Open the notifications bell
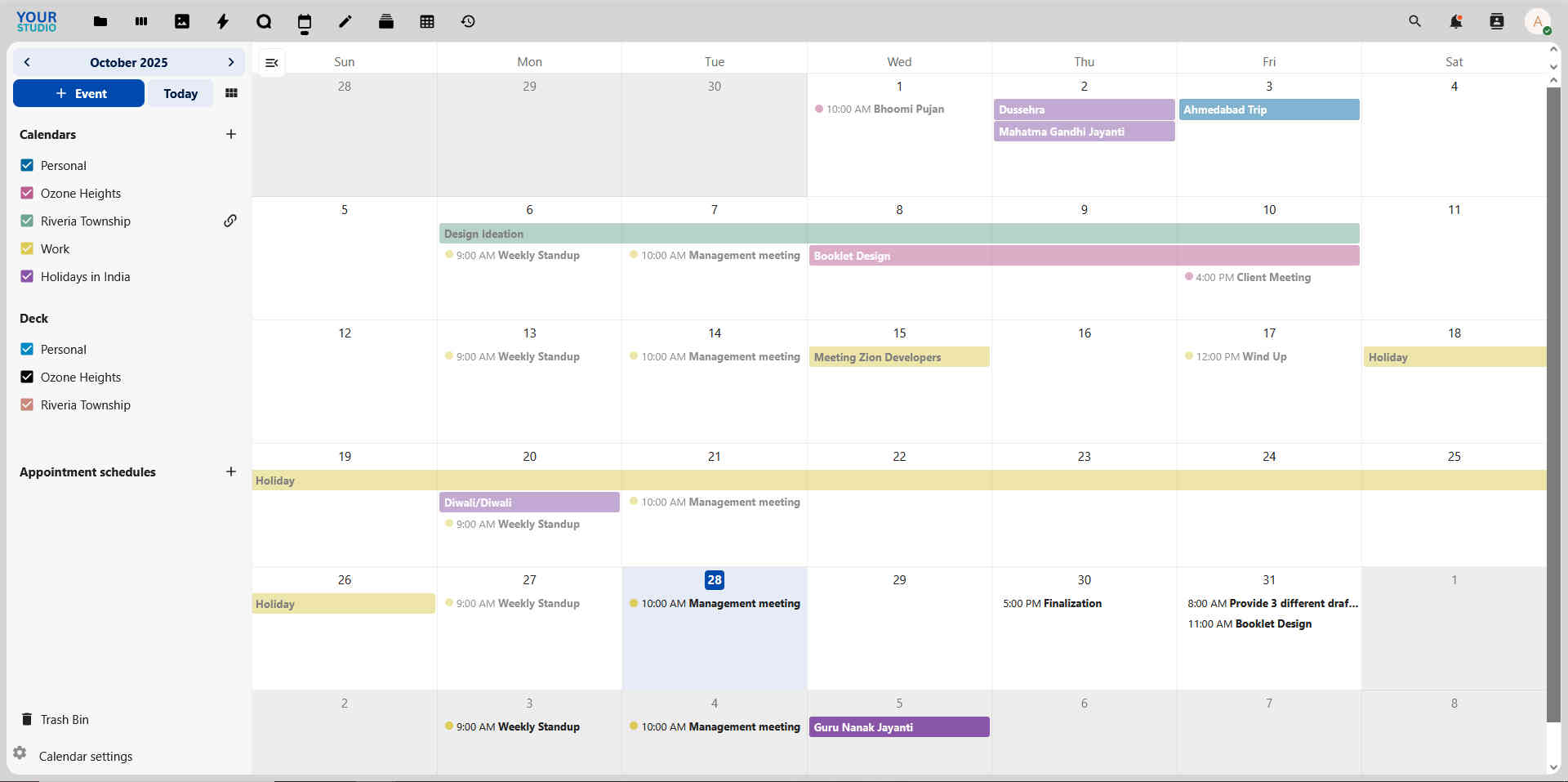The width and height of the screenshot is (1568, 782). [1456, 22]
